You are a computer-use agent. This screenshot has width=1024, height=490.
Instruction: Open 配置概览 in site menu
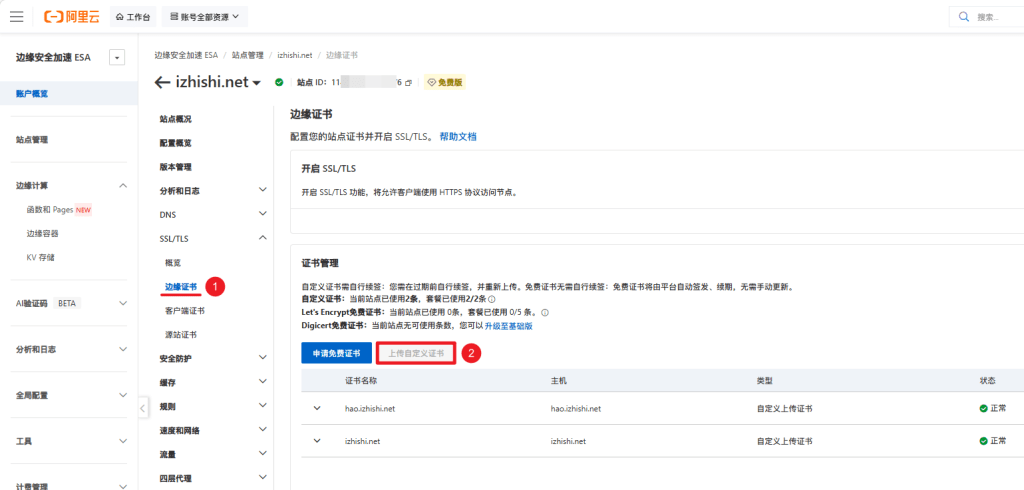point(176,143)
